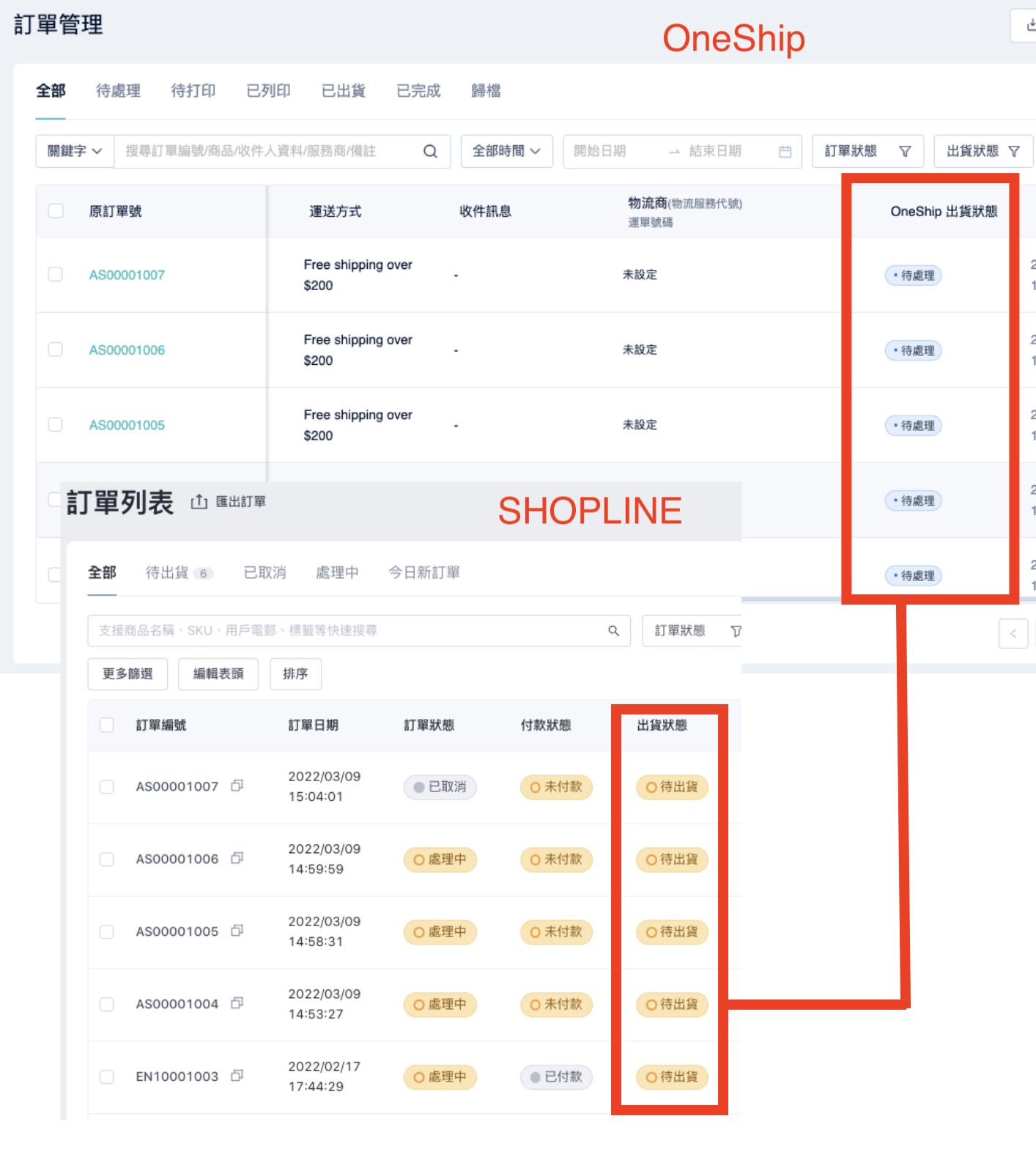Switch to SHOPLINE 待出貨 tab
The image size is (1036, 1160).
[x=180, y=572]
